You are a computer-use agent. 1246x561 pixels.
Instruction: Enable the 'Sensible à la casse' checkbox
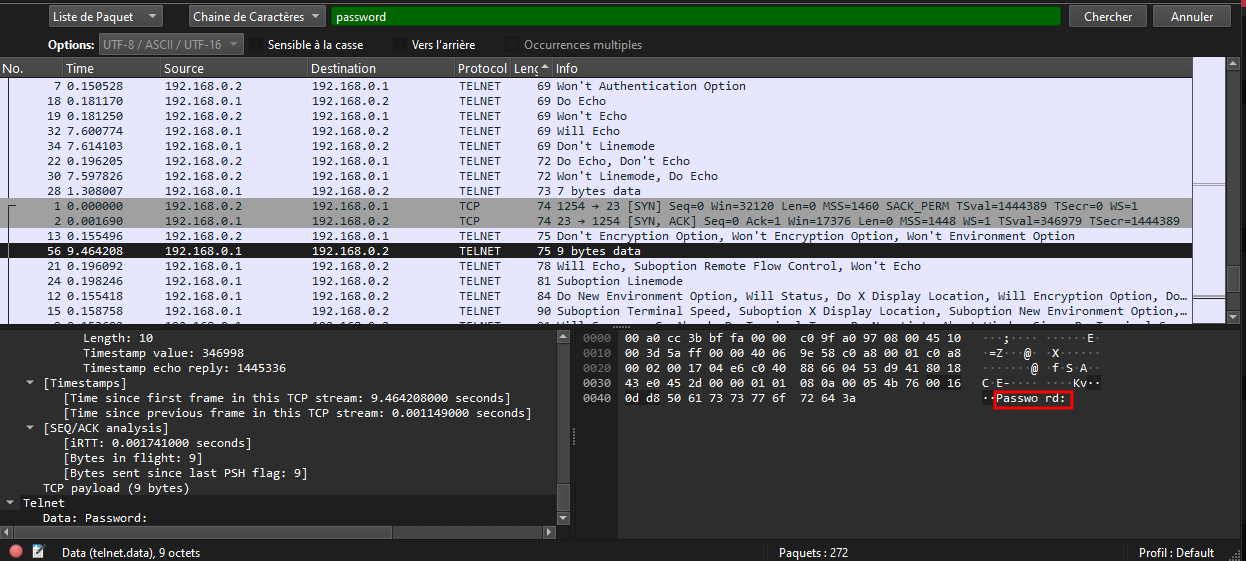(257, 45)
